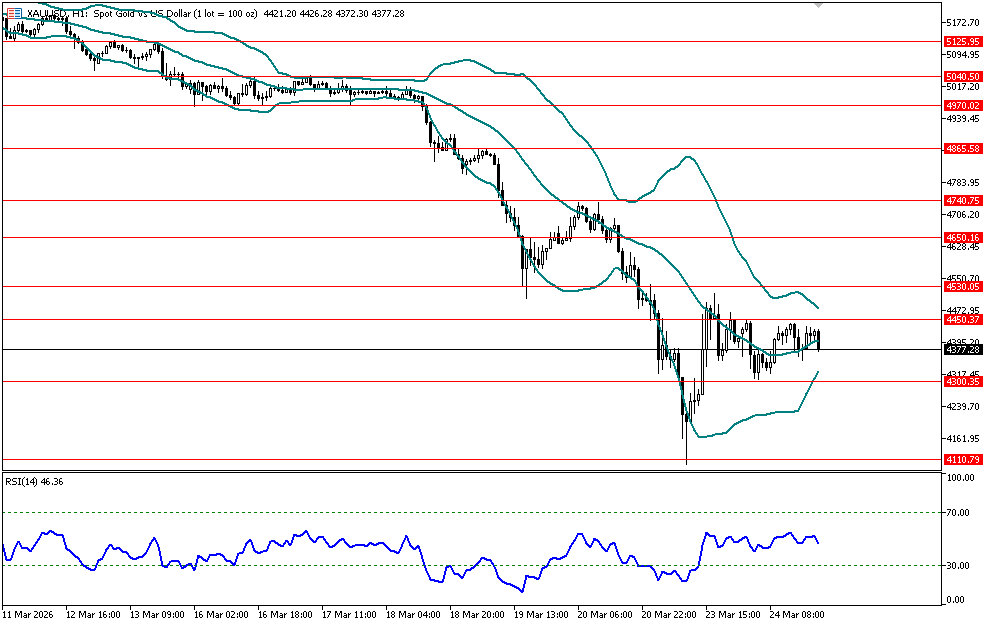994x626 pixels.
Task: Click the 19 Mar 13:00 time axis label
Action: 539,615
